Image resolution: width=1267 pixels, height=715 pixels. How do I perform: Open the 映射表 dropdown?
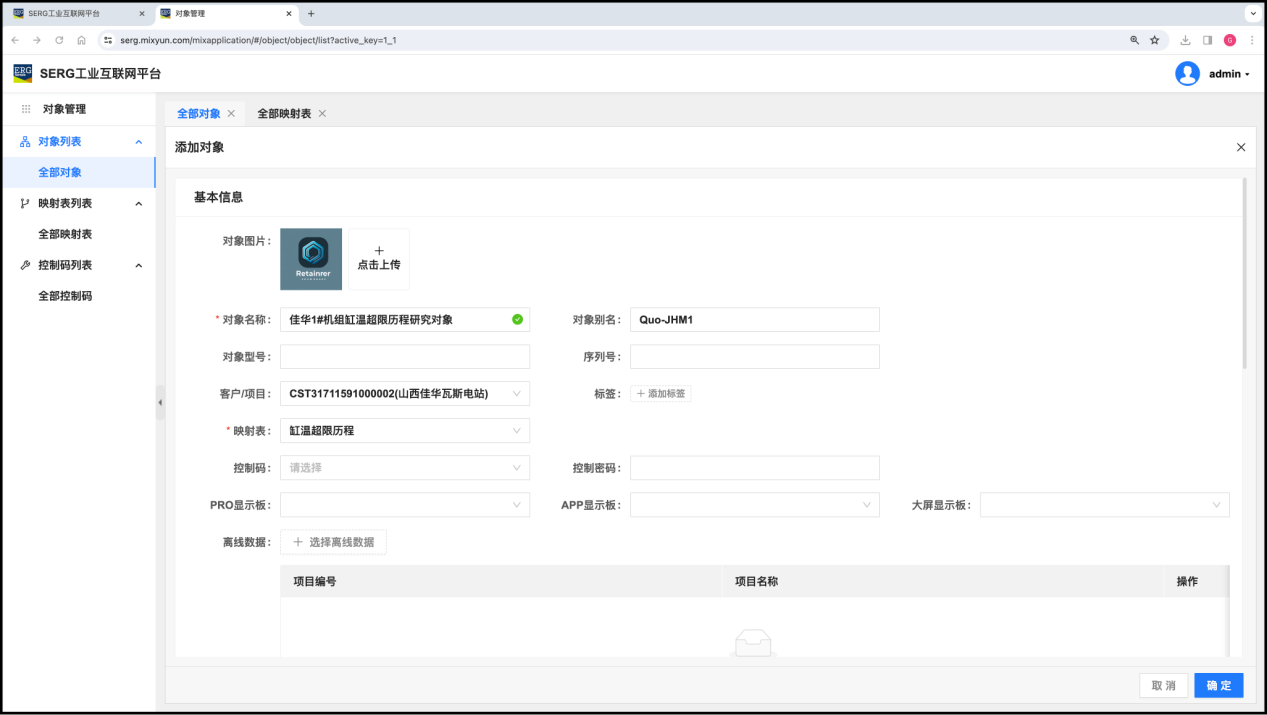[405, 431]
